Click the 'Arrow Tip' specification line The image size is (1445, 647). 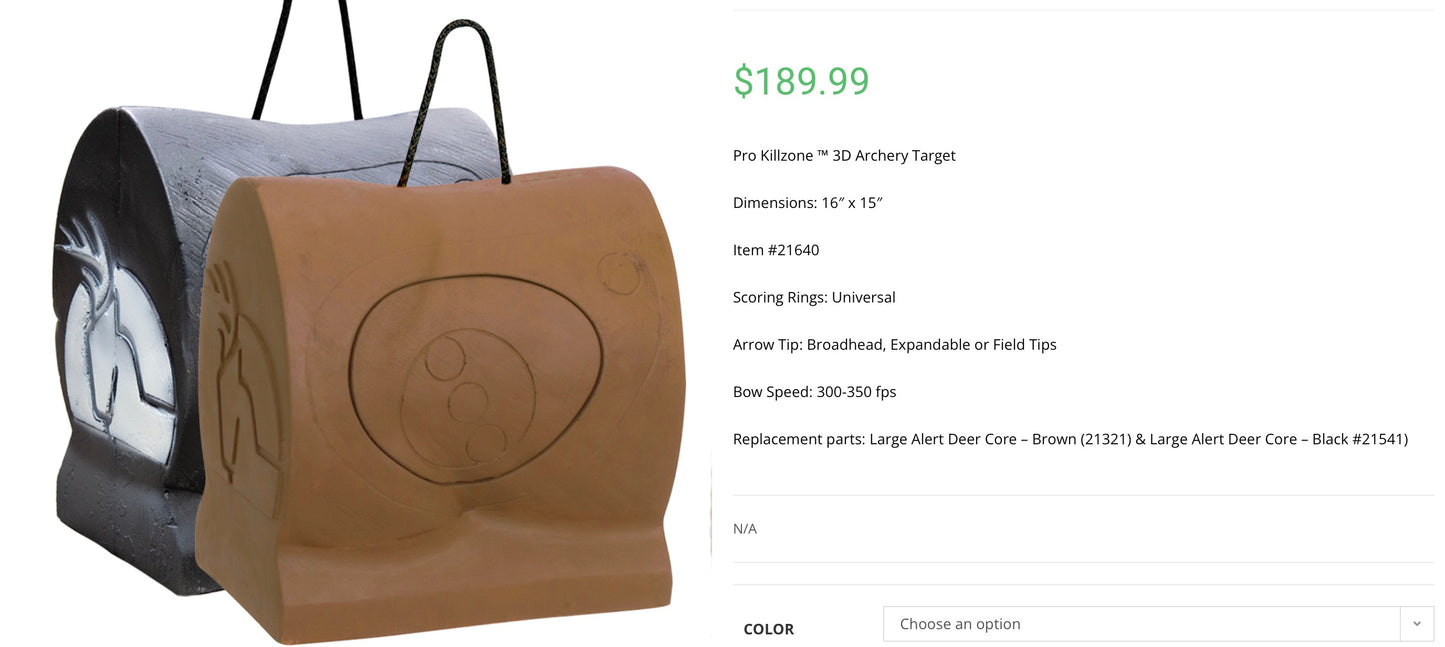click(894, 345)
